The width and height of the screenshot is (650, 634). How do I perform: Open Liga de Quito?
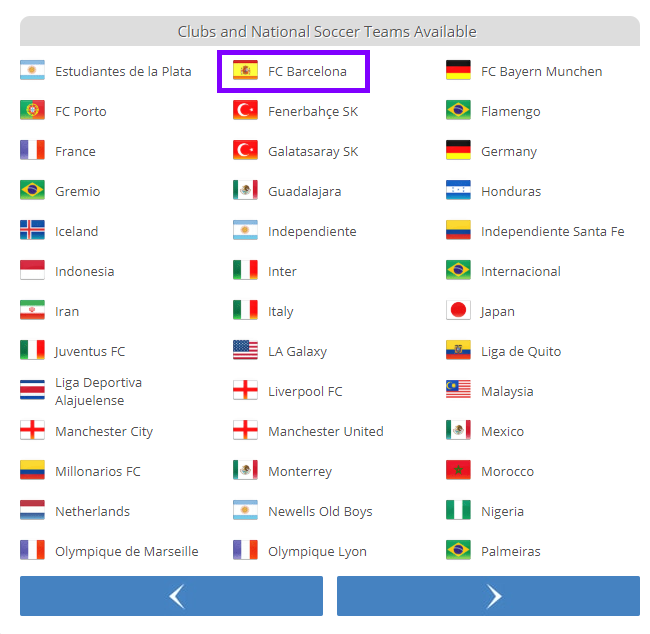[x=521, y=352]
